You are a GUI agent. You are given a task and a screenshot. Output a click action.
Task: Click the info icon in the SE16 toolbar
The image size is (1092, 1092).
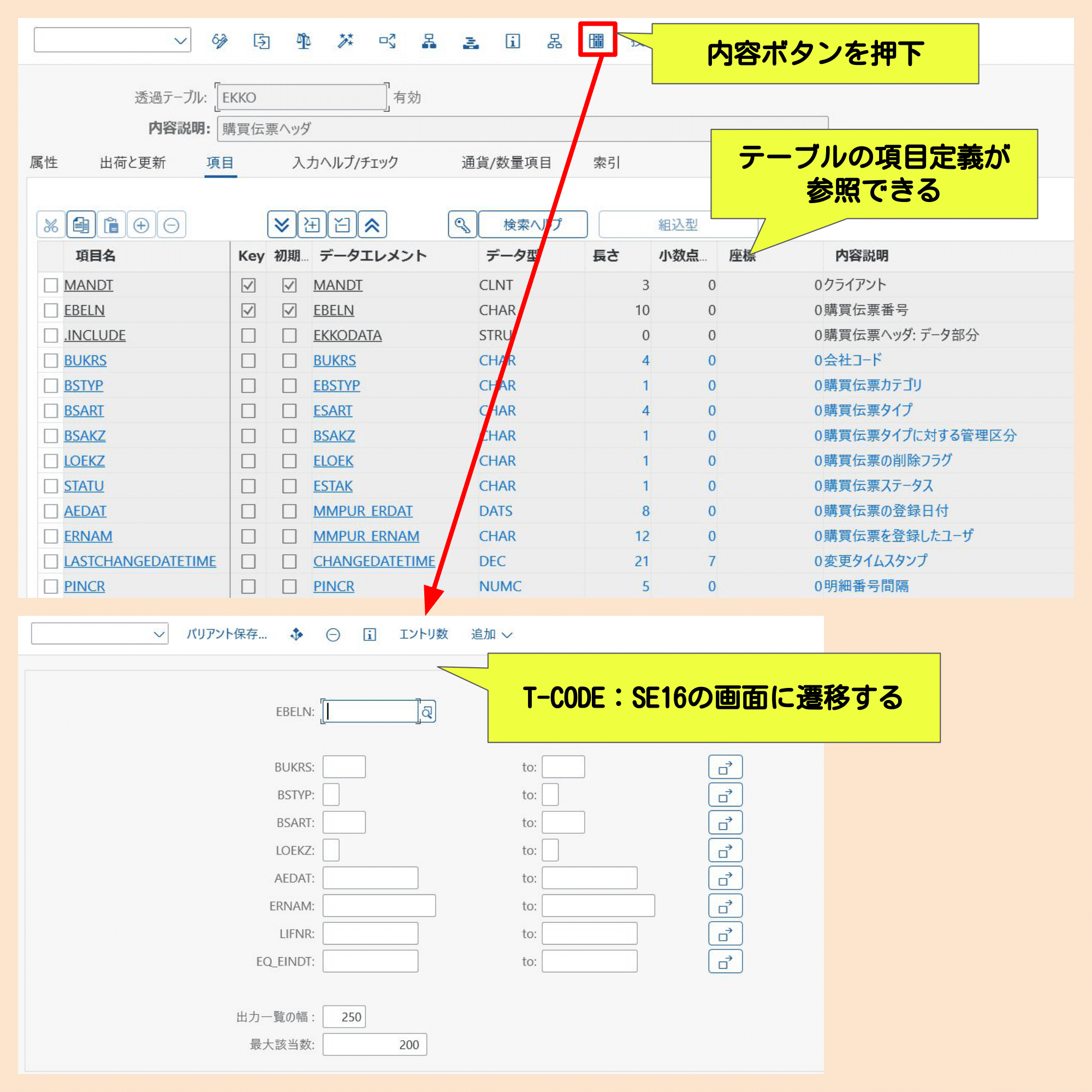370,634
